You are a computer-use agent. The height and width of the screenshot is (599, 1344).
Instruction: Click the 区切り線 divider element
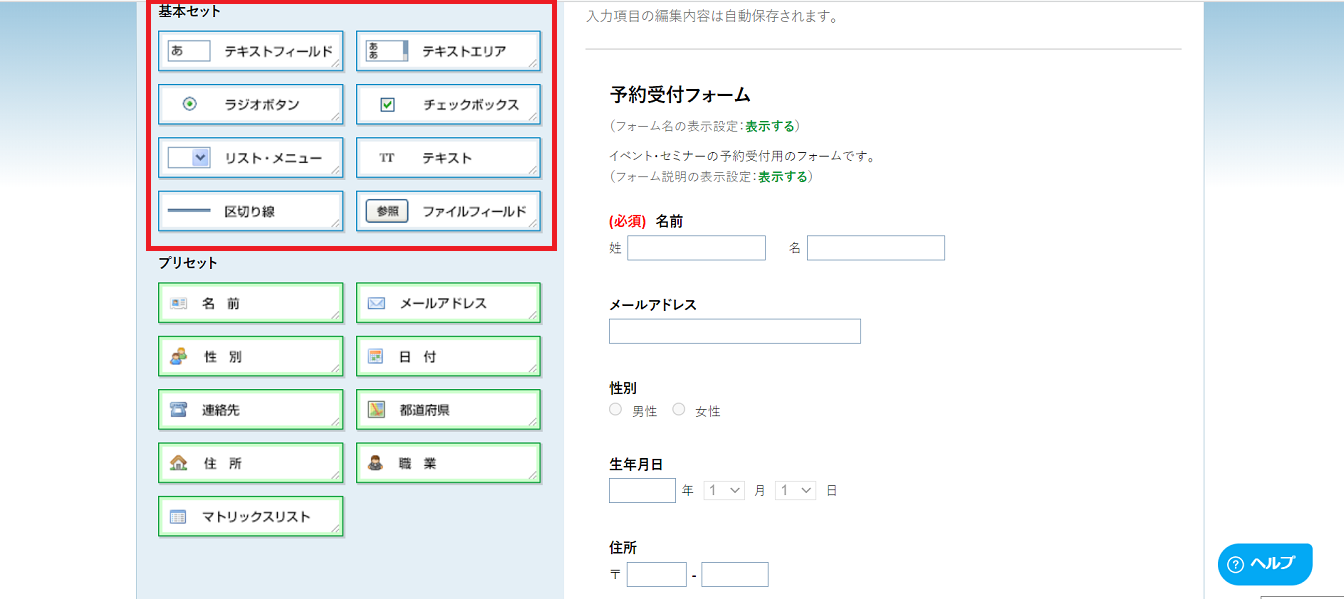pyautogui.click(x=250, y=211)
